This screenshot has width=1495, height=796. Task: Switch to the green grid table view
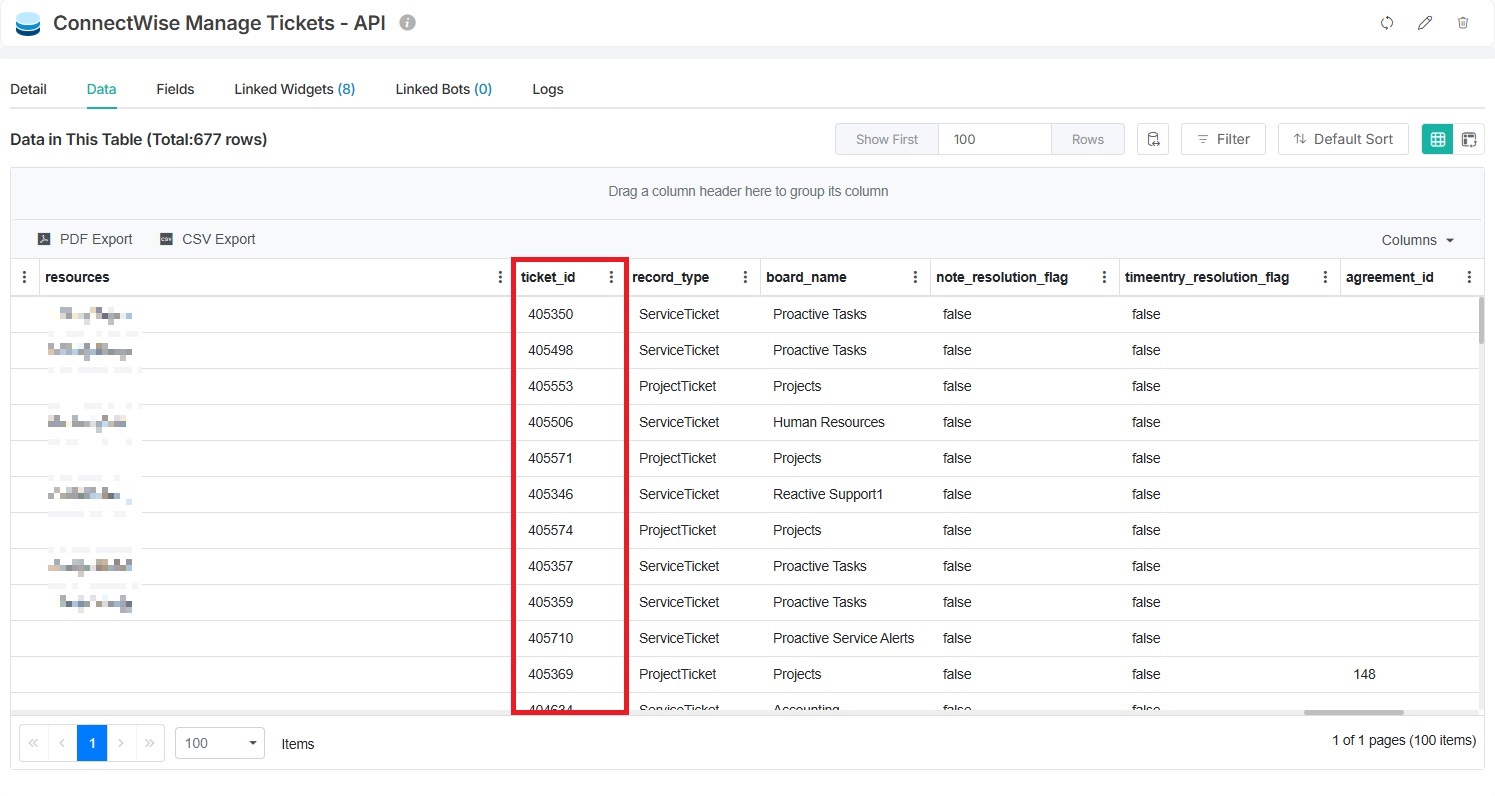point(1437,139)
